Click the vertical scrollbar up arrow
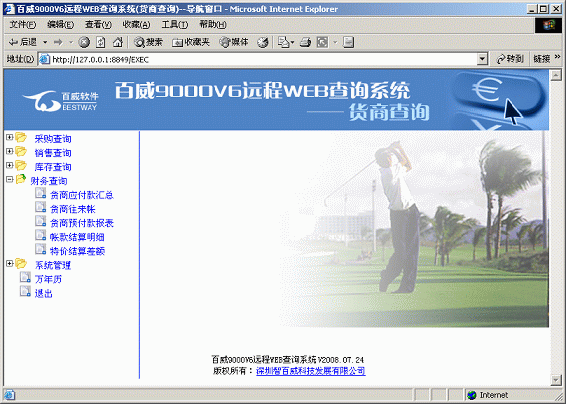 [556, 75]
